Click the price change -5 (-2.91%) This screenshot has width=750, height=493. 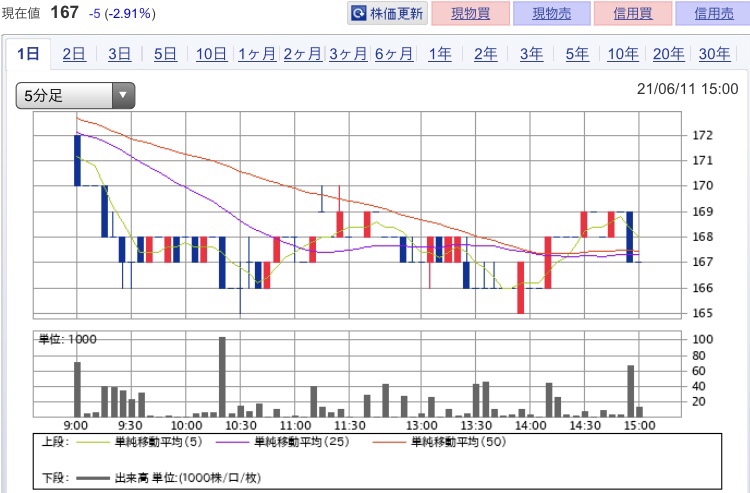pos(122,13)
